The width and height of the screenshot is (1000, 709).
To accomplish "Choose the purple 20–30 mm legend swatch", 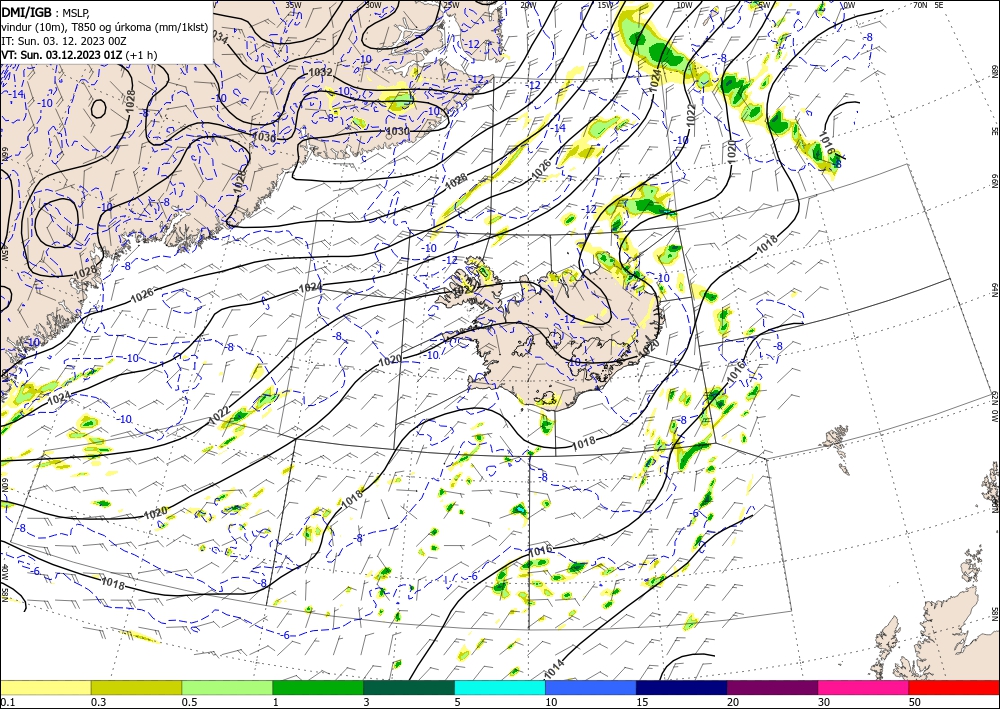I will (x=772, y=687).
